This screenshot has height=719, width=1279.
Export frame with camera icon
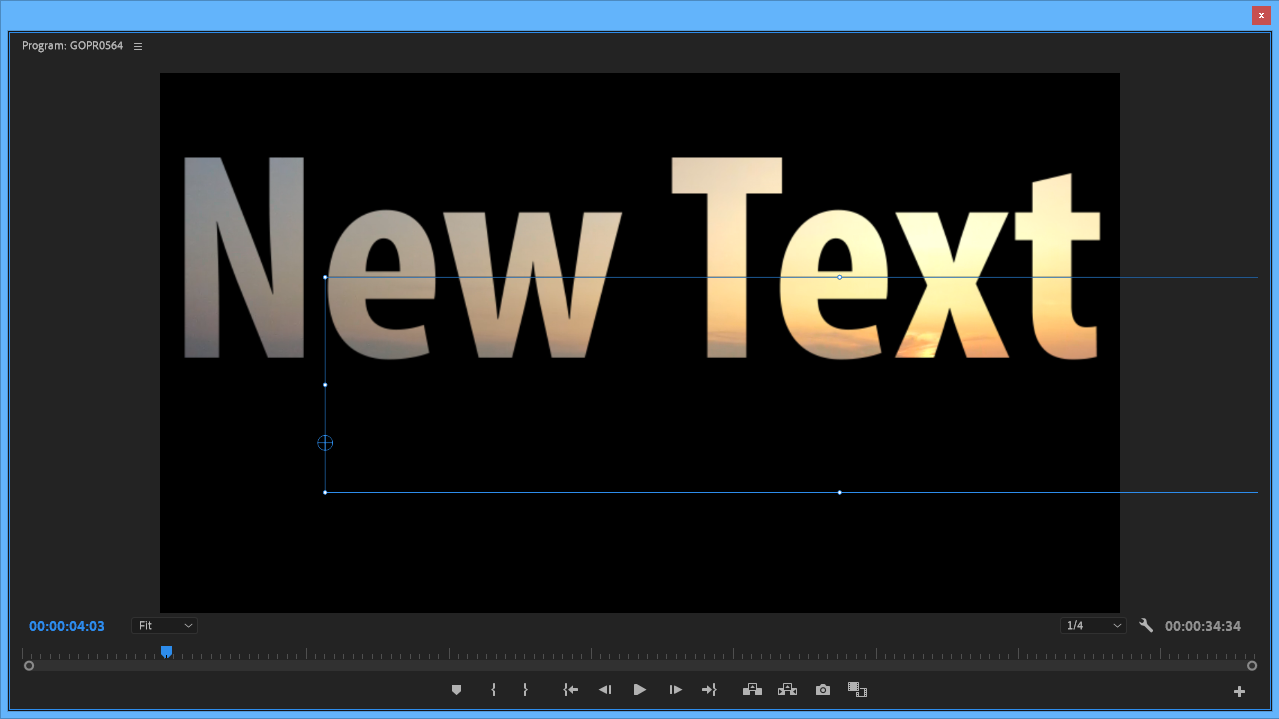pos(822,690)
